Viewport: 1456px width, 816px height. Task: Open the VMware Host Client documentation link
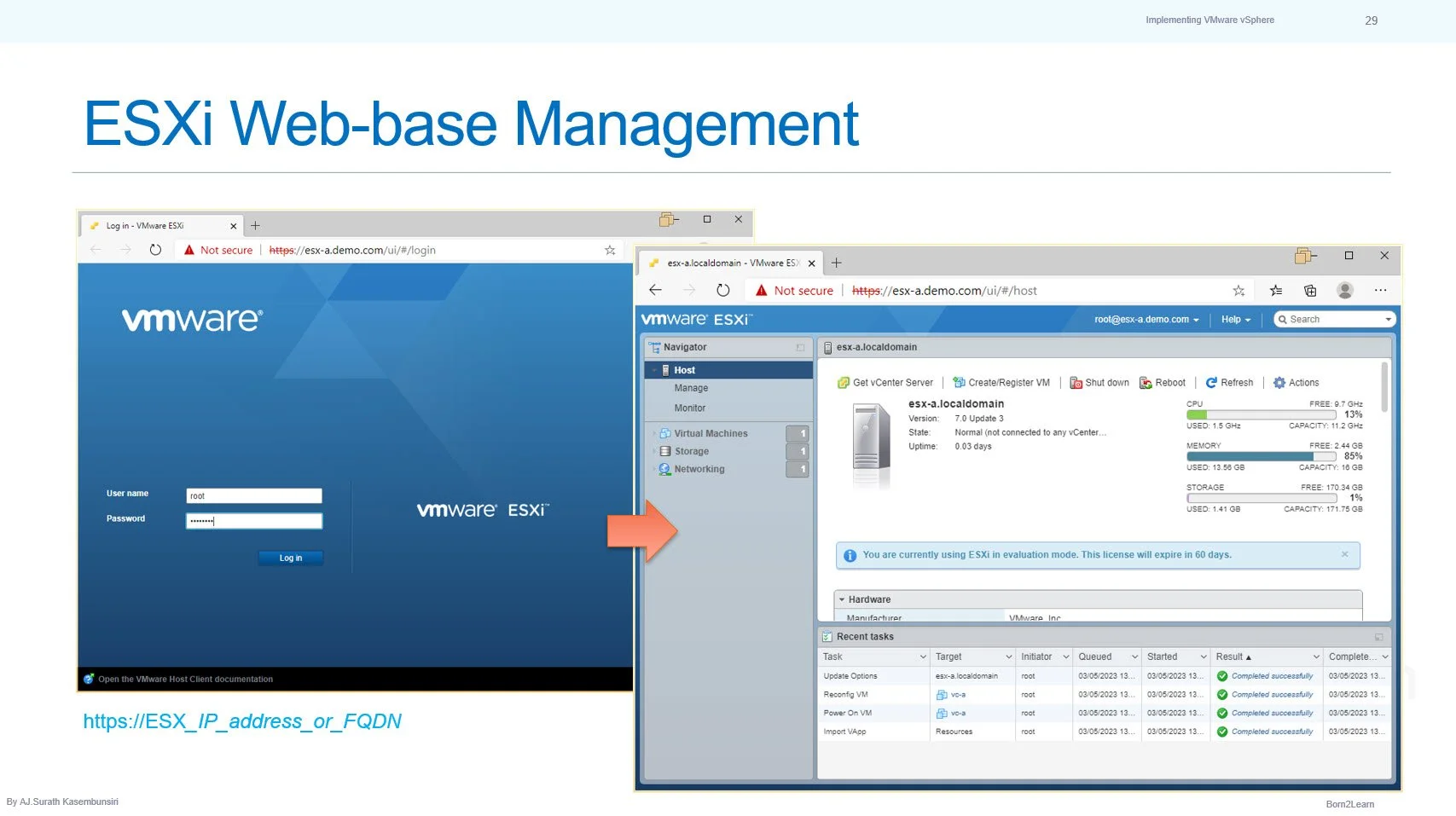point(184,679)
